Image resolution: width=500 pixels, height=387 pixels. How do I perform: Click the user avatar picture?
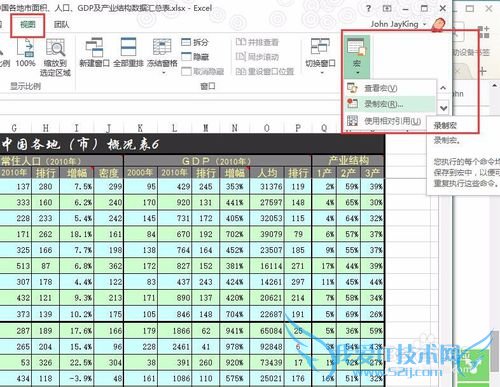(439, 25)
